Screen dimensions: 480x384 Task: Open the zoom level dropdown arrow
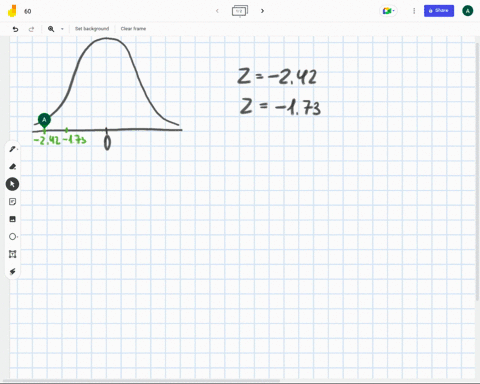[x=62, y=29]
